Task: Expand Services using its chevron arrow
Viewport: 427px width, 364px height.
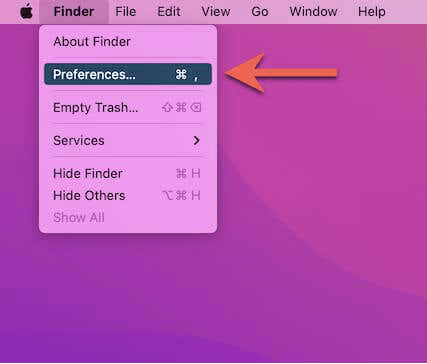Action: click(197, 141)
